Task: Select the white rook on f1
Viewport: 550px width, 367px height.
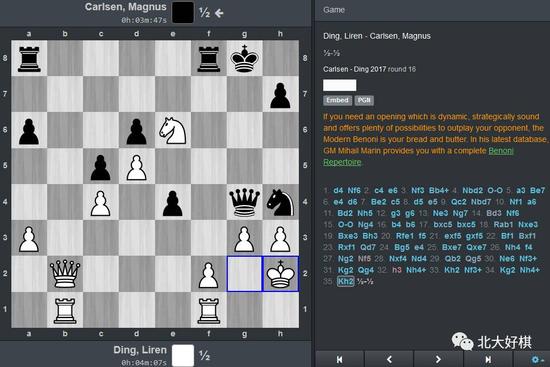Action: [209, 310]
